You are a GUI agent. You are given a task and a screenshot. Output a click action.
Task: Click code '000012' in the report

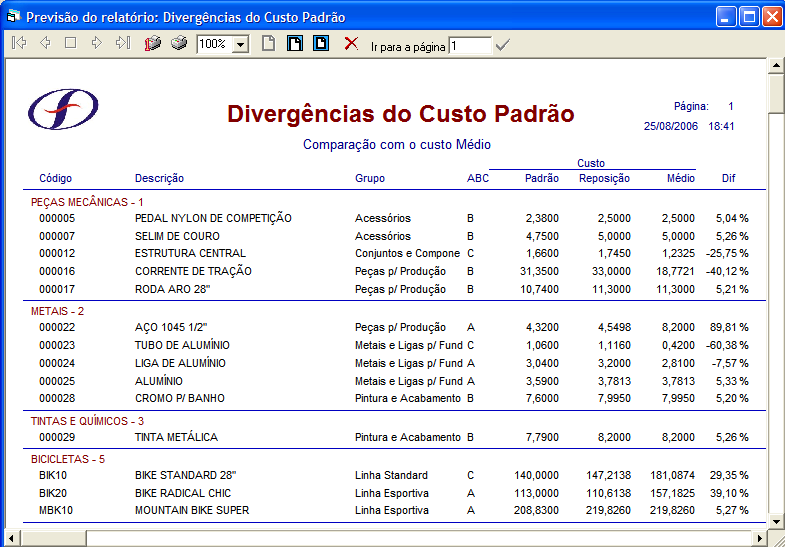(57, 254)
